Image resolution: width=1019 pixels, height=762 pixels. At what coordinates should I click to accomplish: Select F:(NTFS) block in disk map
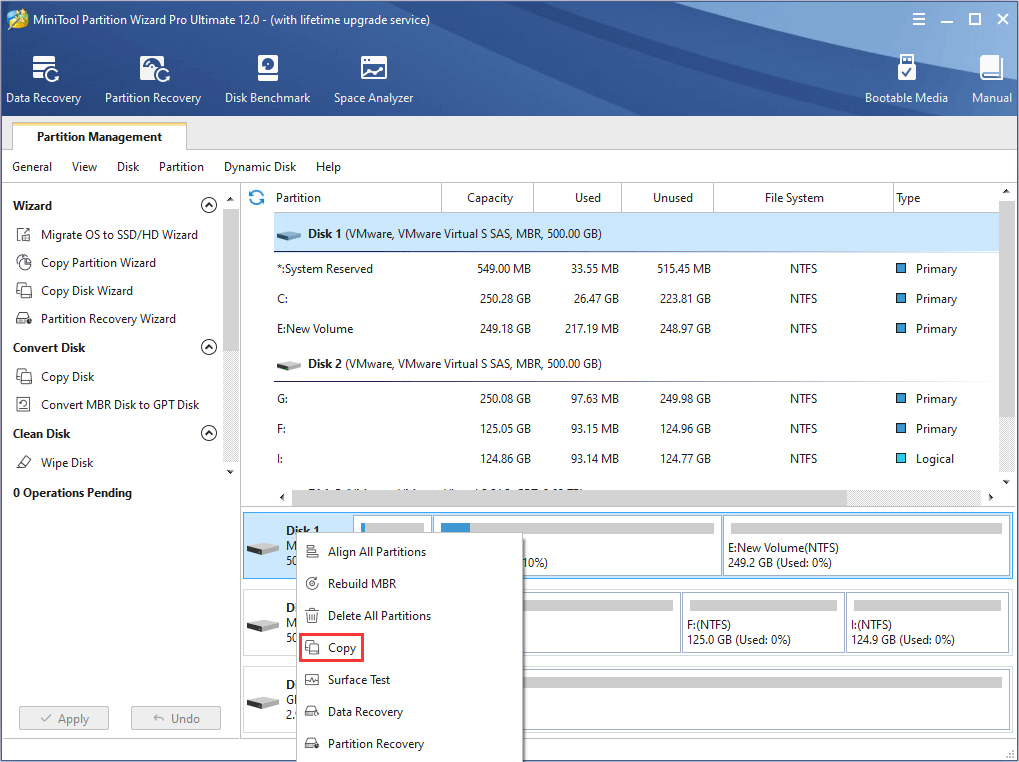tap(763, 622)
